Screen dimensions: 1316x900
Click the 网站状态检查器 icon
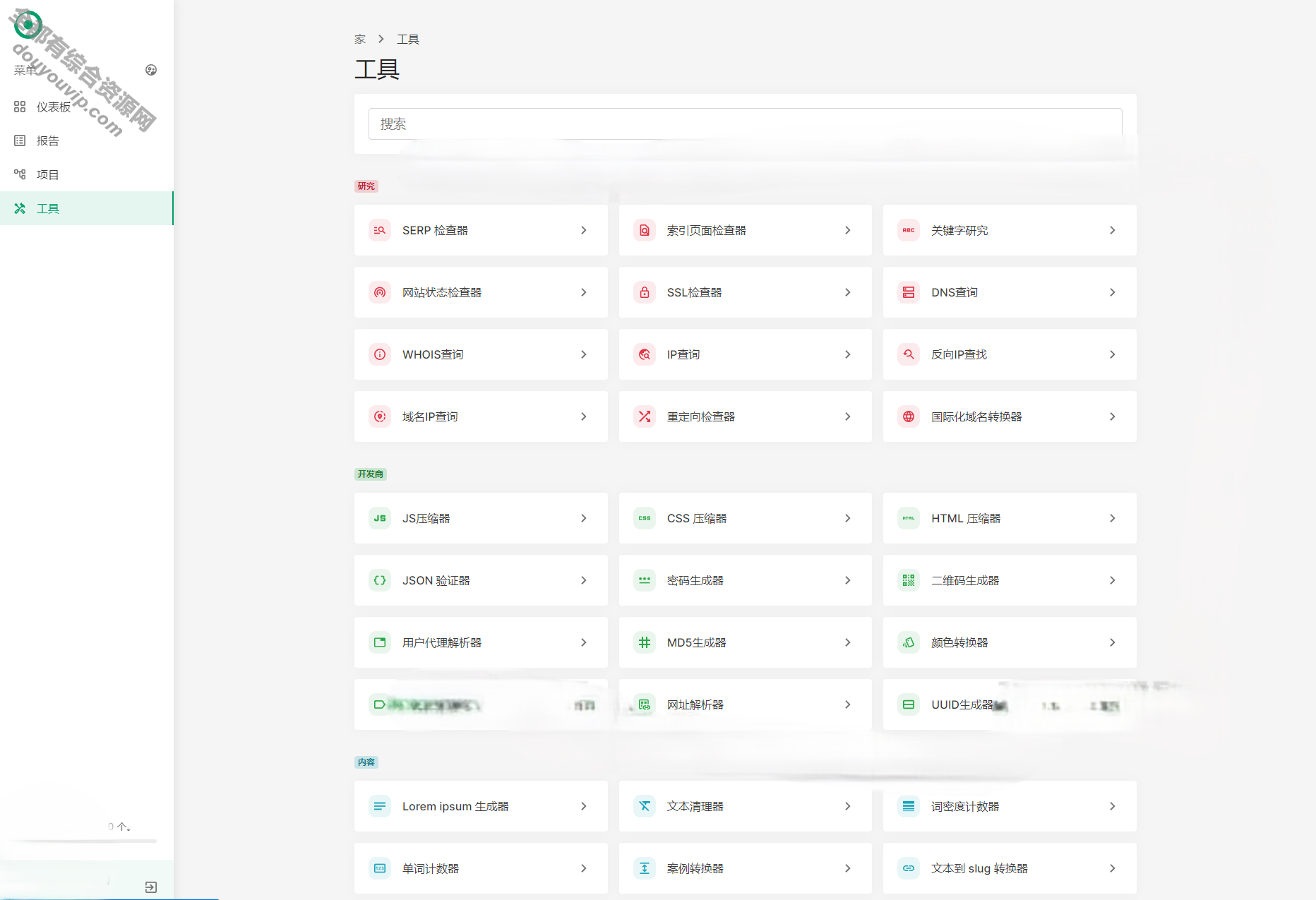pyautogui.click(x=380, y=292)
